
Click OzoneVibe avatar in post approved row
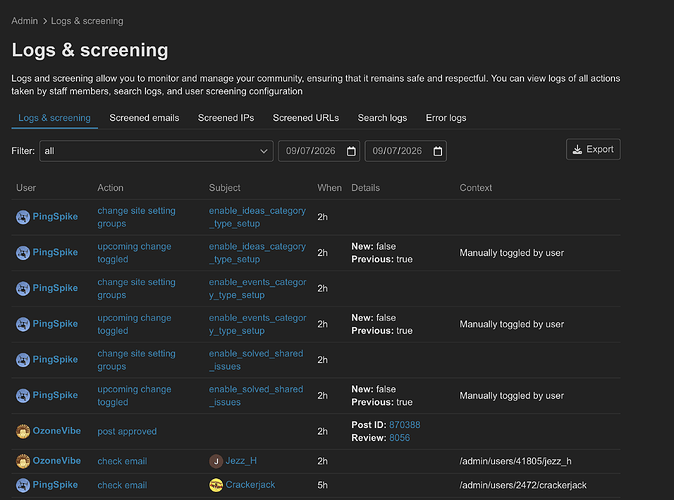click(23, 431)
